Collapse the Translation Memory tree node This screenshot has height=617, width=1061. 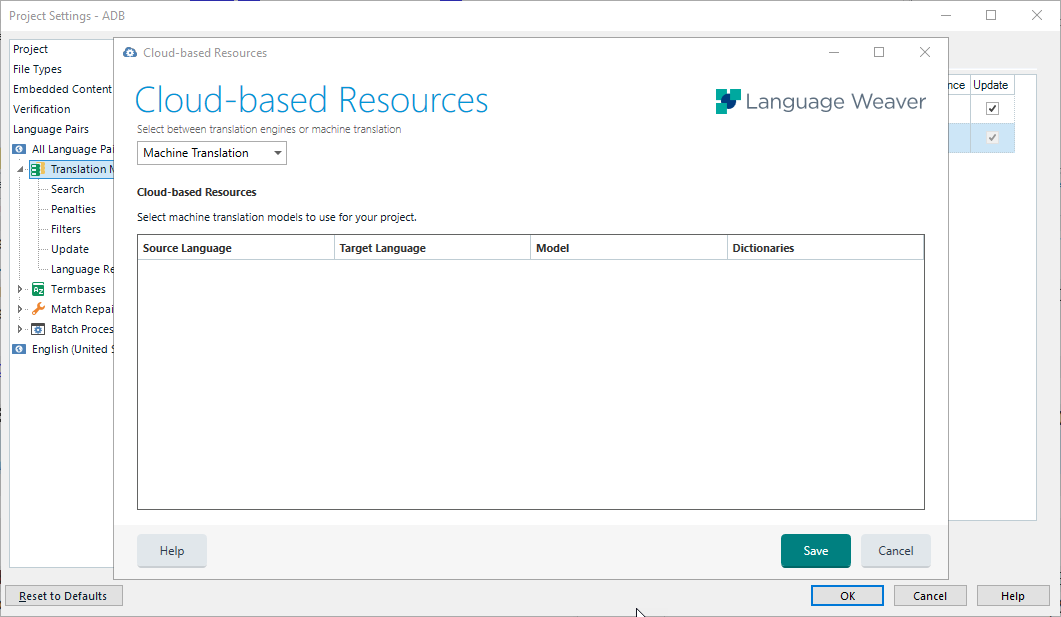tap(19, 168)
